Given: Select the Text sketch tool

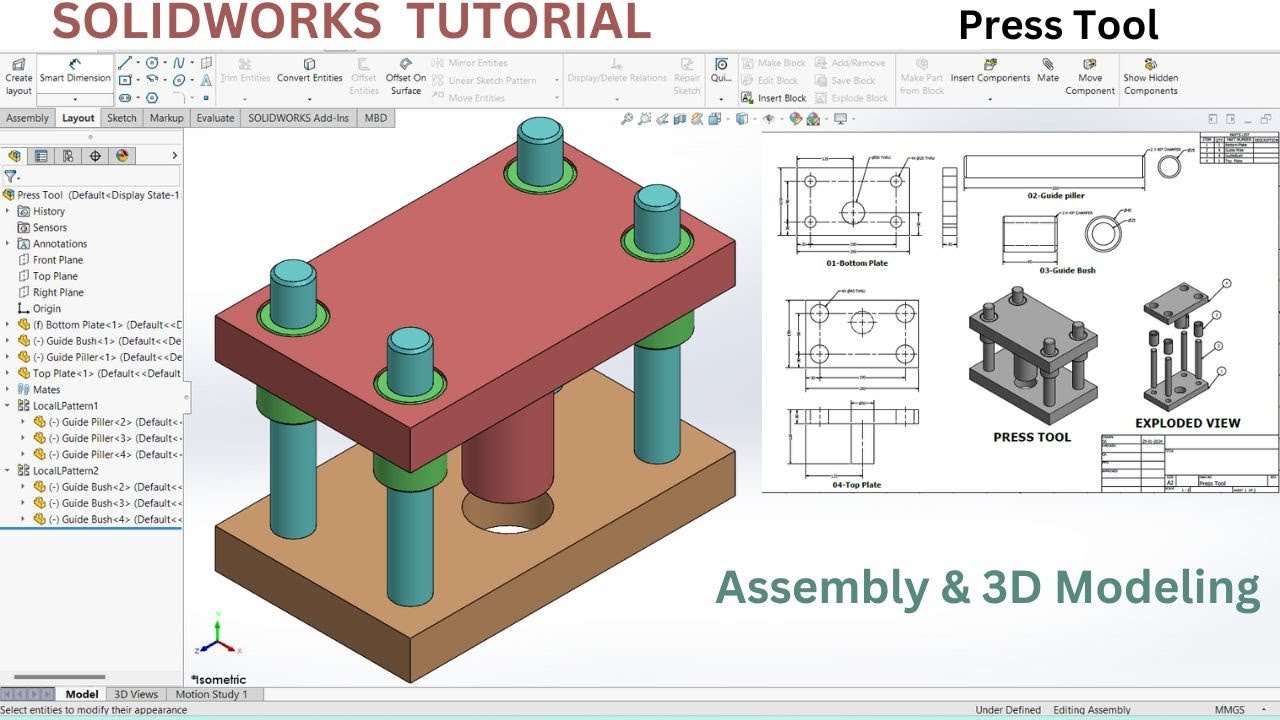Looking at the screenshot, I should coord(206,80).
